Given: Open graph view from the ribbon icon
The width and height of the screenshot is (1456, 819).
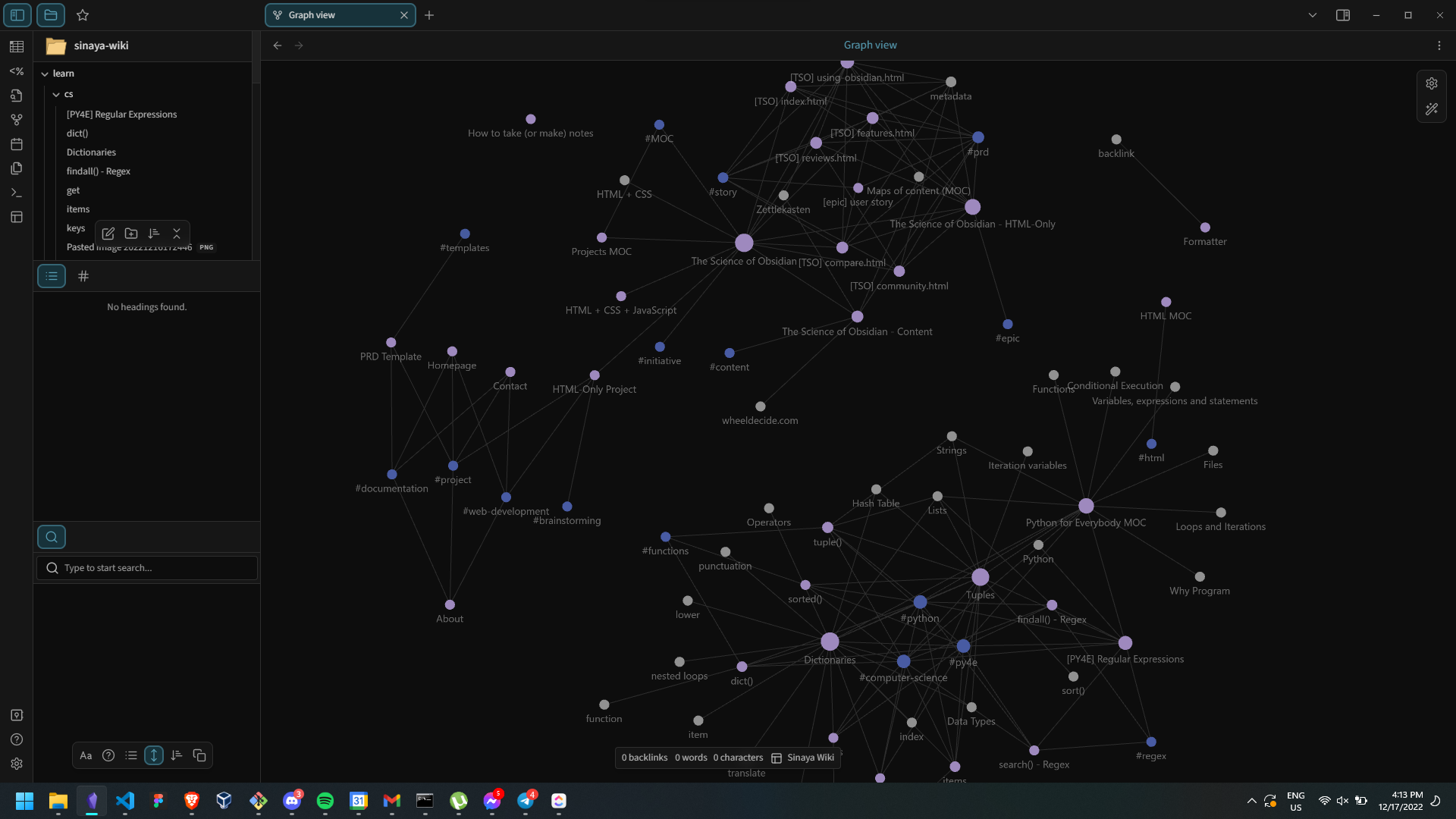Looking at the screenshot, I should [17, 120].
